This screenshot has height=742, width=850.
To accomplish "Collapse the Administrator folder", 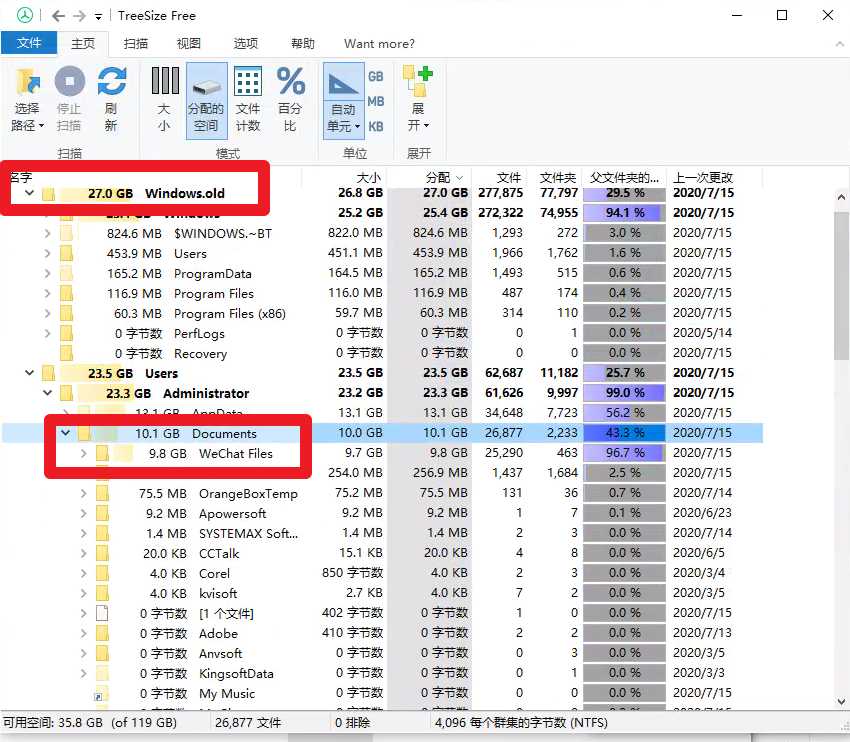I will point(48,393).
